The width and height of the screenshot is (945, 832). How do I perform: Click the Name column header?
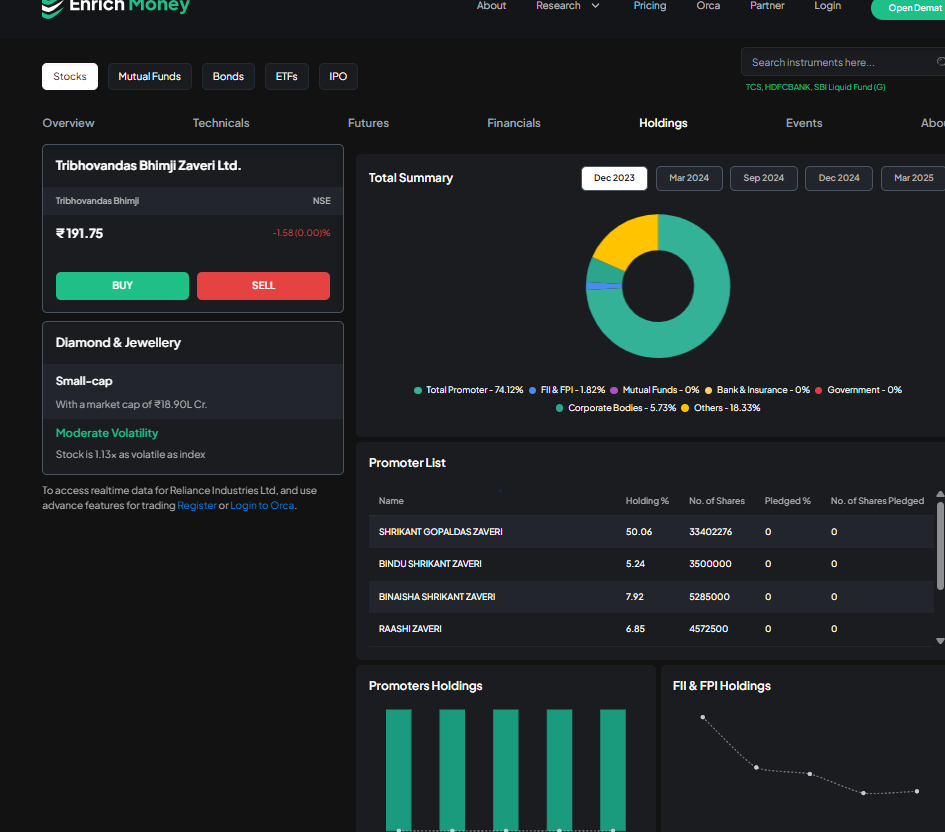click(x=391, y=501)
